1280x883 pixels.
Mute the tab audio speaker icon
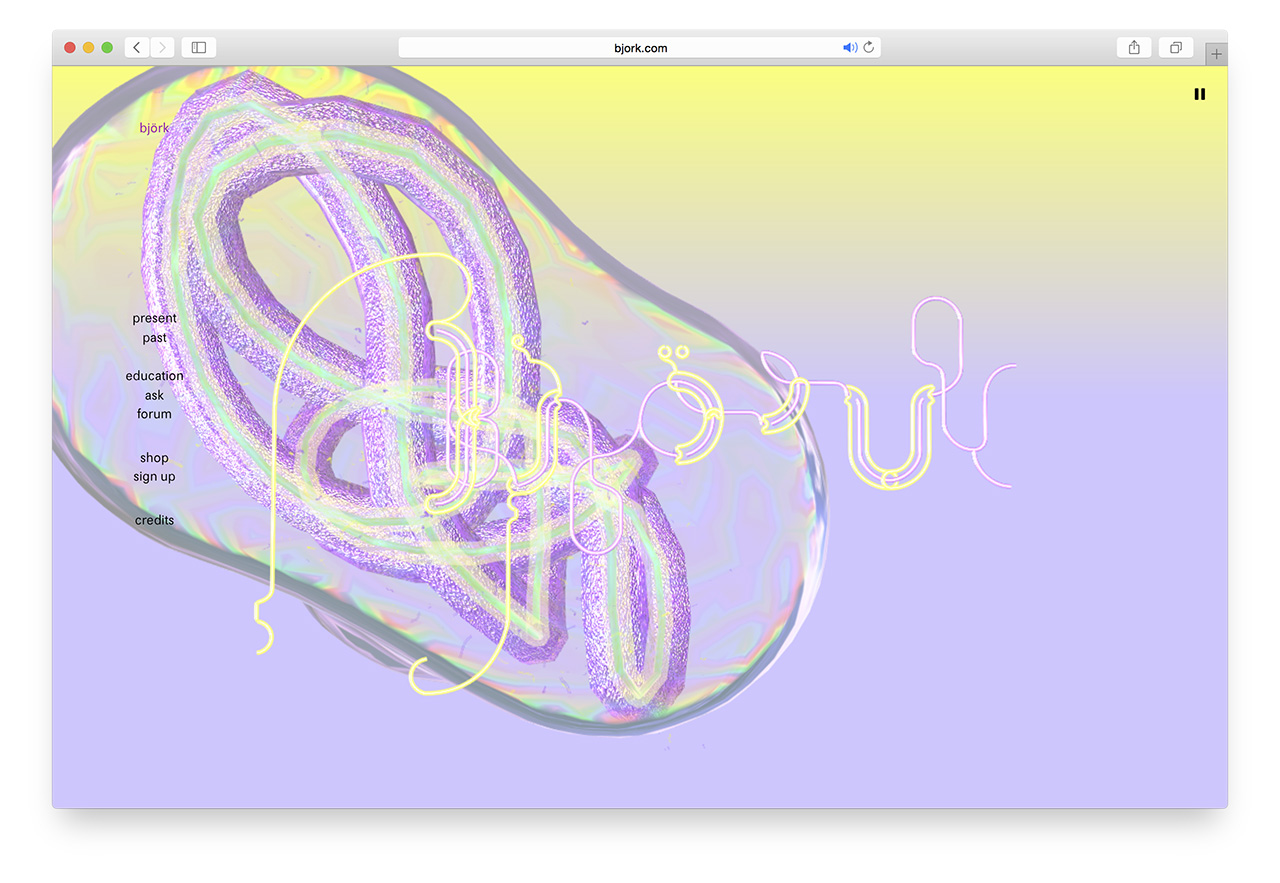pyautogui.click(x=850, y=47)
